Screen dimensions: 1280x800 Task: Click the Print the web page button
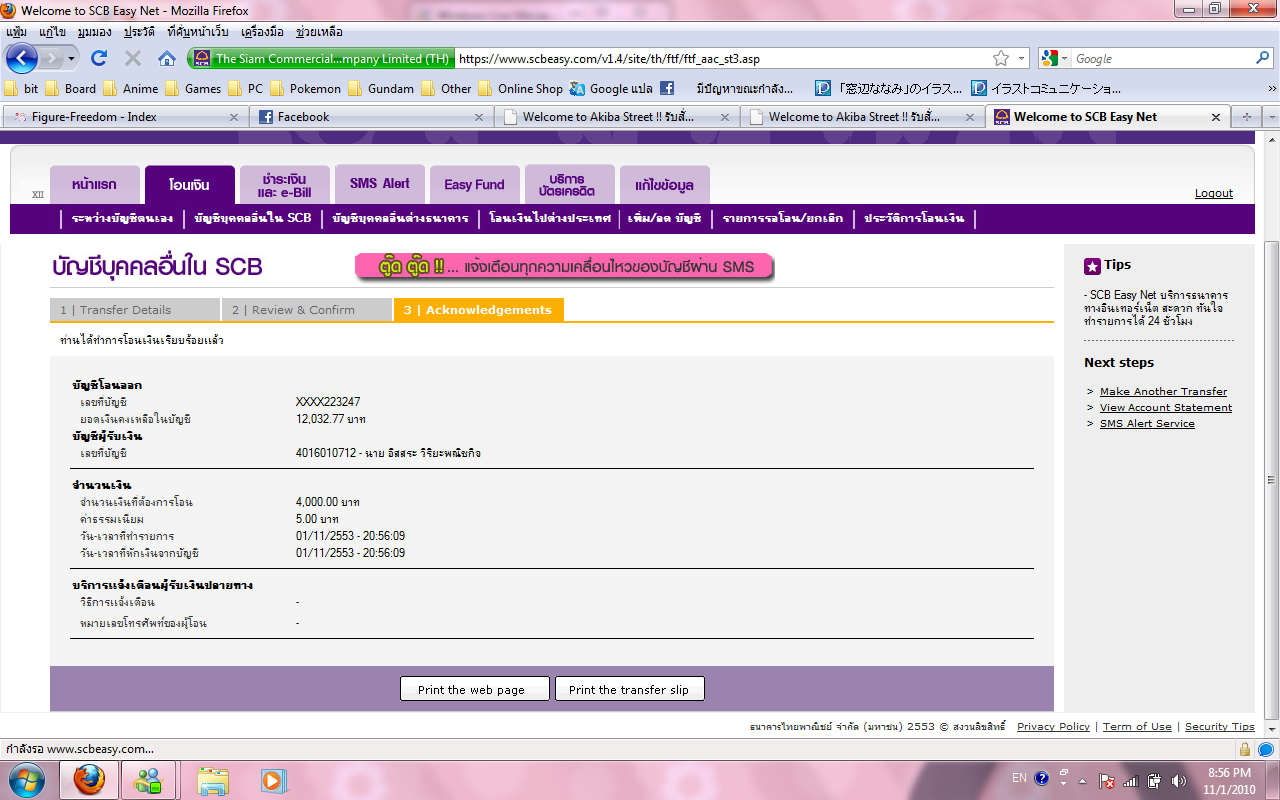pyautogui.click(x=476, y=689)
